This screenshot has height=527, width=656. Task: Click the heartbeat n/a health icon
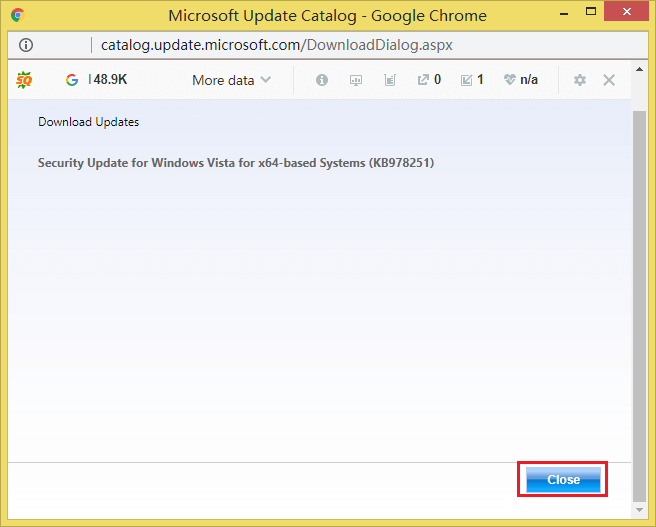(x=521, y=79)
